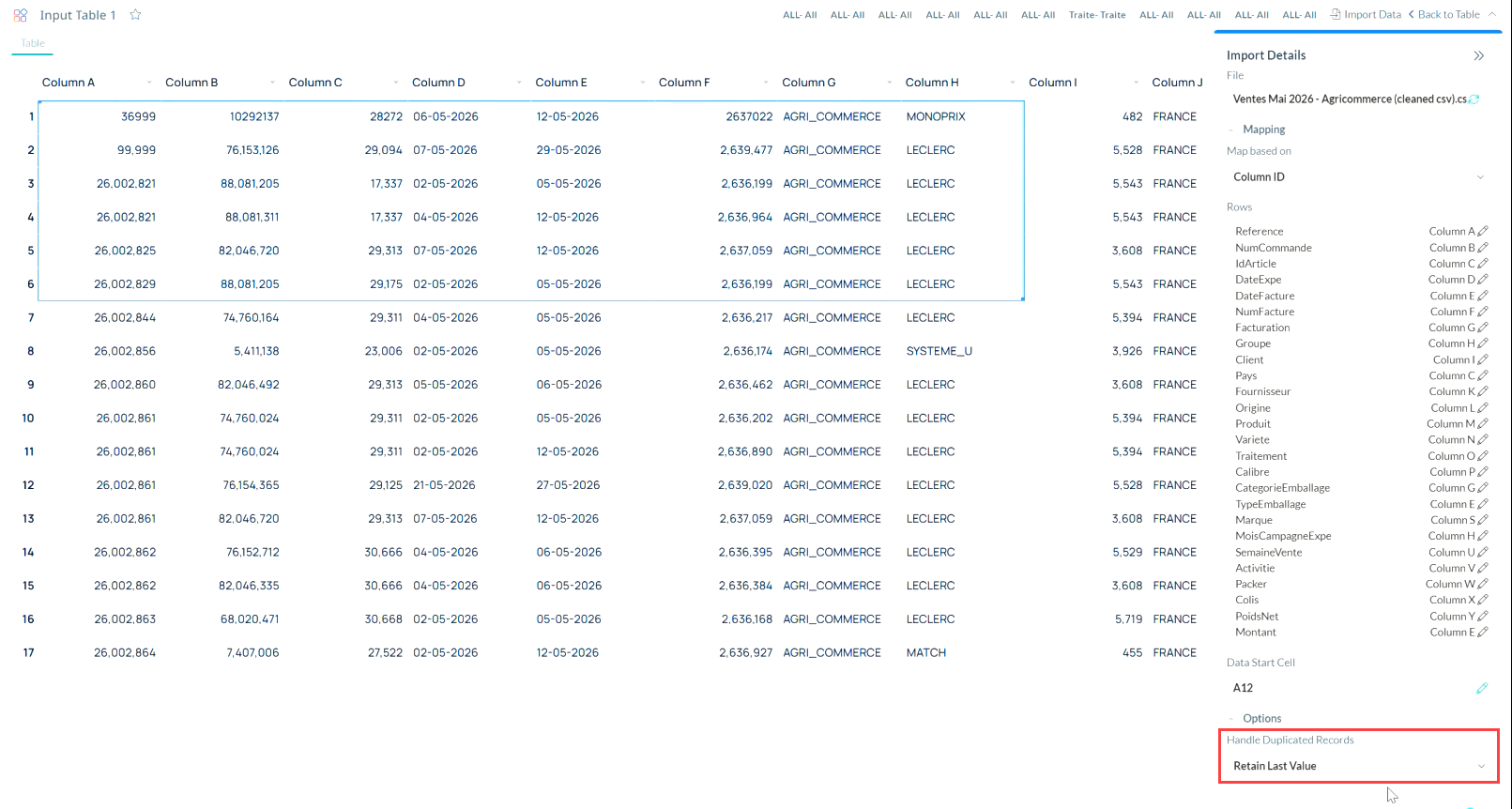Open Column F header dropdown arrow
This screenshot has width=1512, height=809.
coord(766,83)
